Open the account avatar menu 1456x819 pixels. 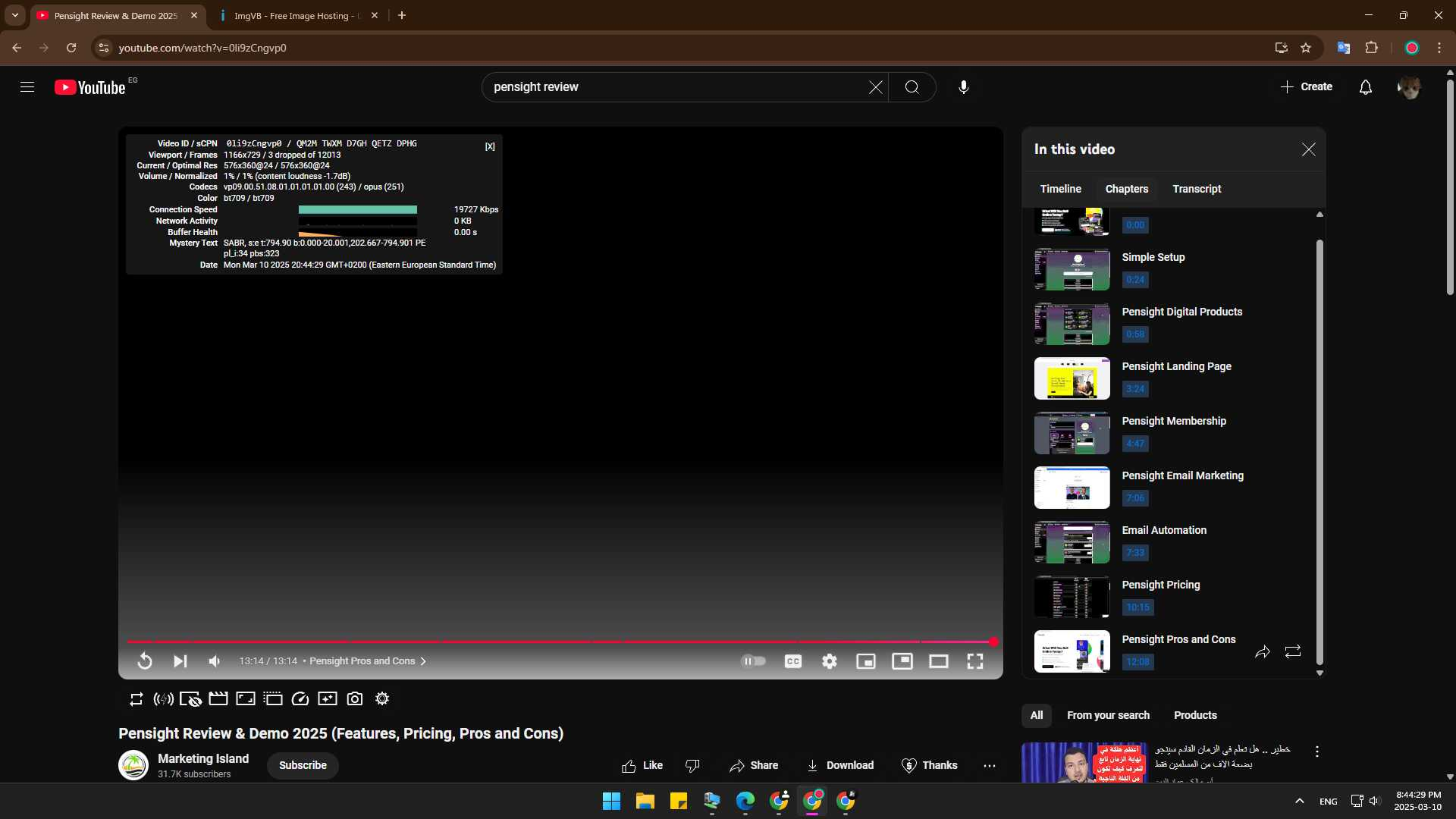(x=1409, y=87)
